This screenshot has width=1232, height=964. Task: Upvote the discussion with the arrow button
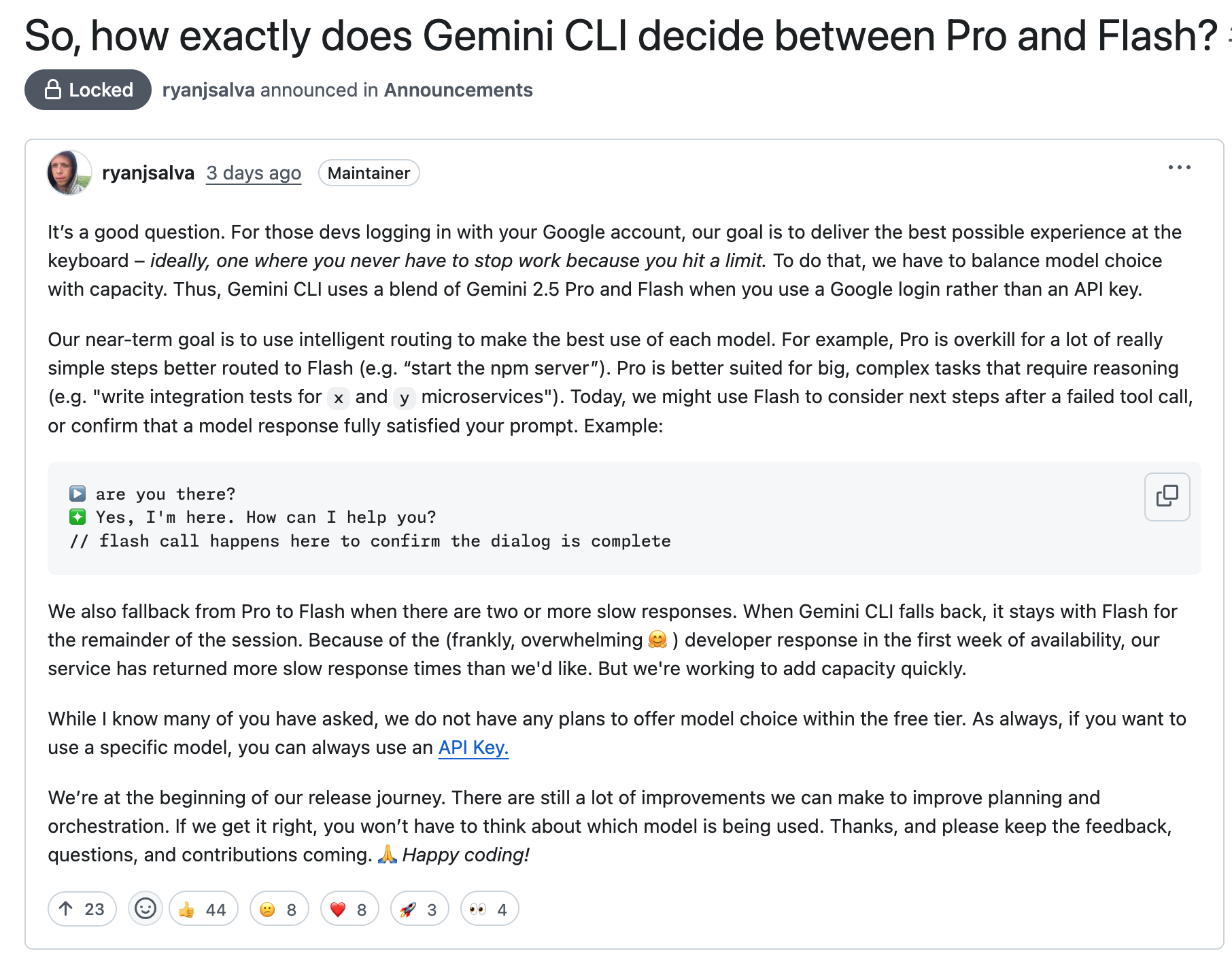tap(82, 909)
